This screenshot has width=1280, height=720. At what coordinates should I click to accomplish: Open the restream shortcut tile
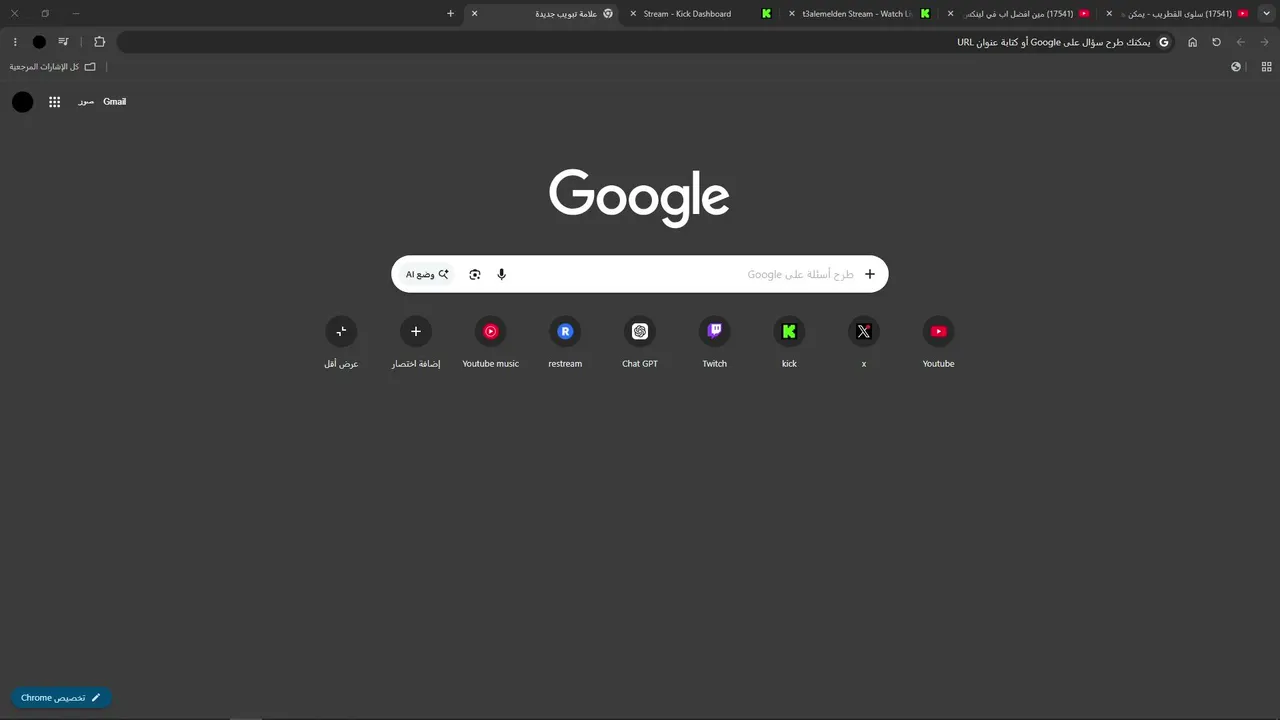click(x=565, y=343)
